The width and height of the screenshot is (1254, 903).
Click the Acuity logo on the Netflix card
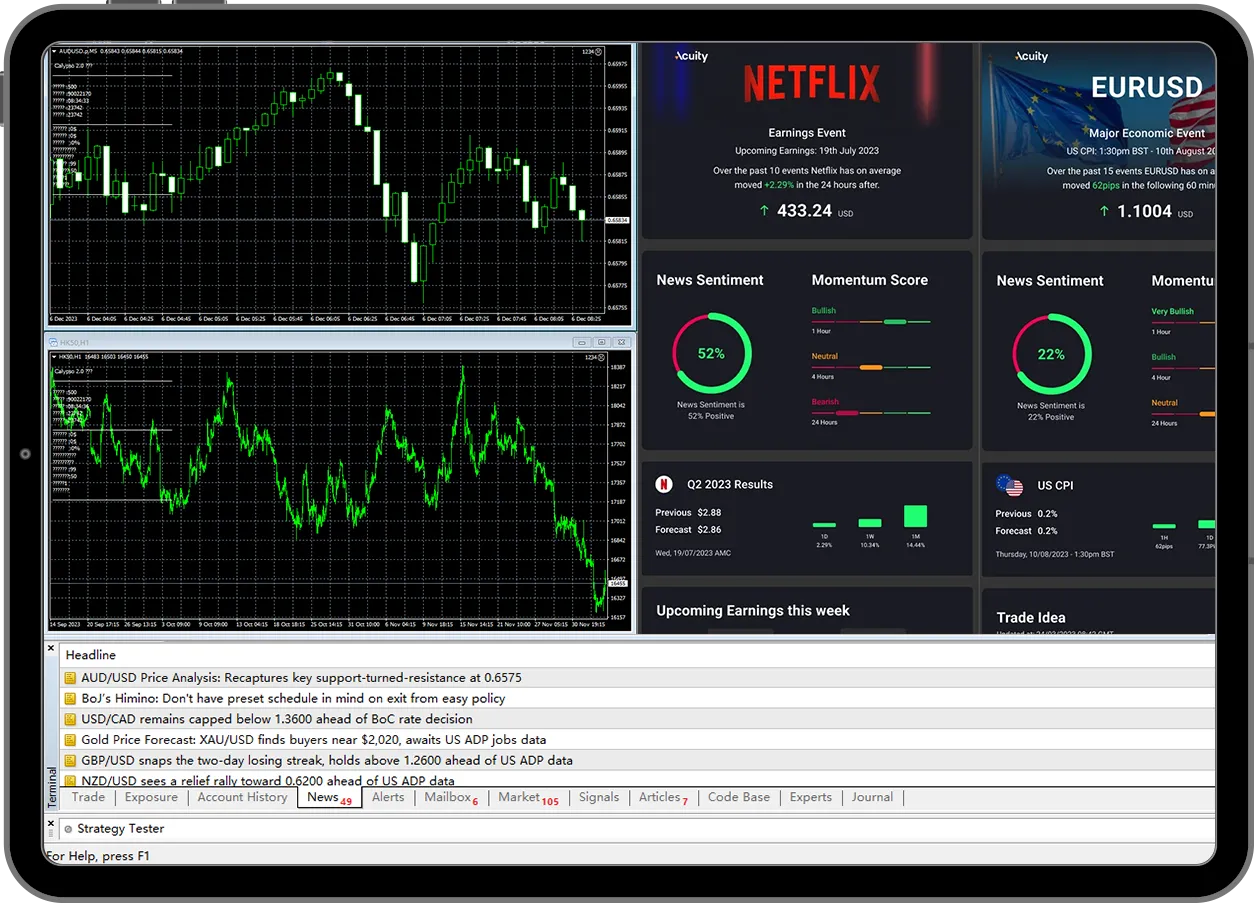click(x=691, y=56)
